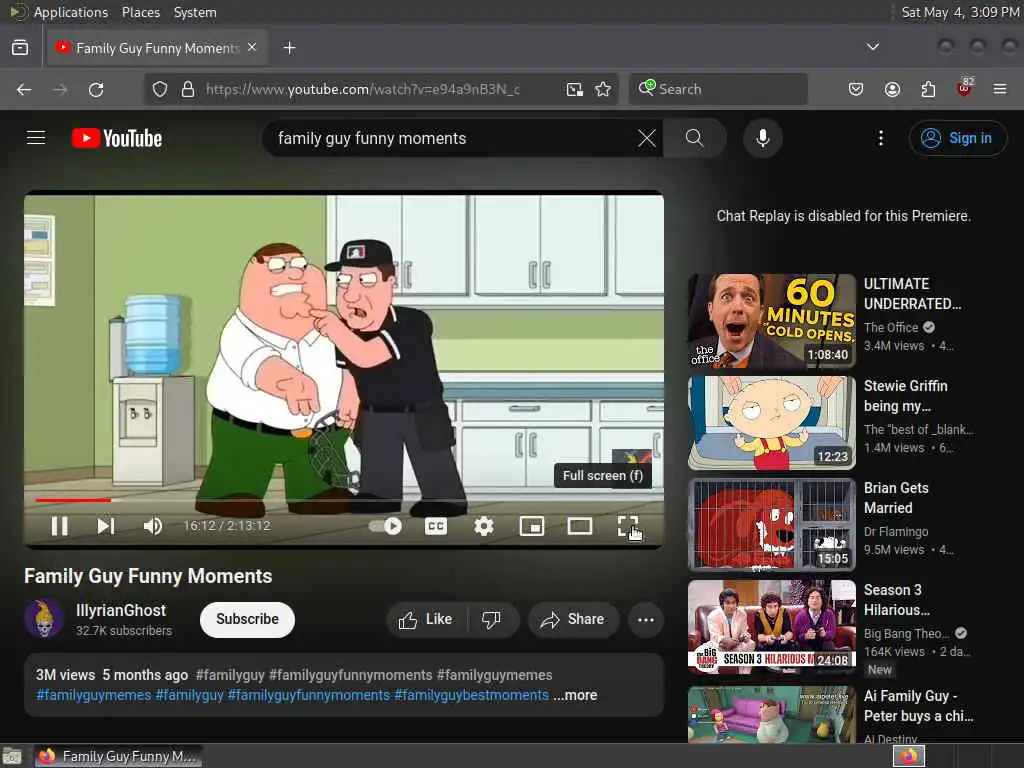Open the Firefox View button
This screenshot has height=768, width=1024.
tap(20, 48)
